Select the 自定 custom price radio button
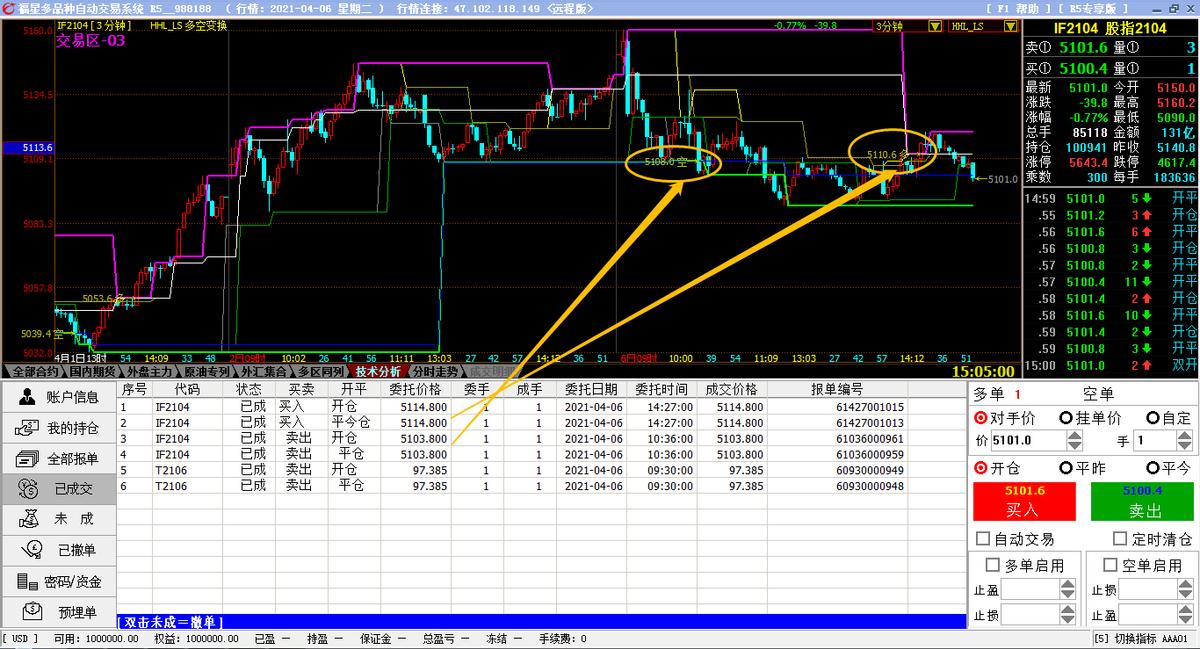The height and width of the screenshot is (649, 1200). point(1153,418)
